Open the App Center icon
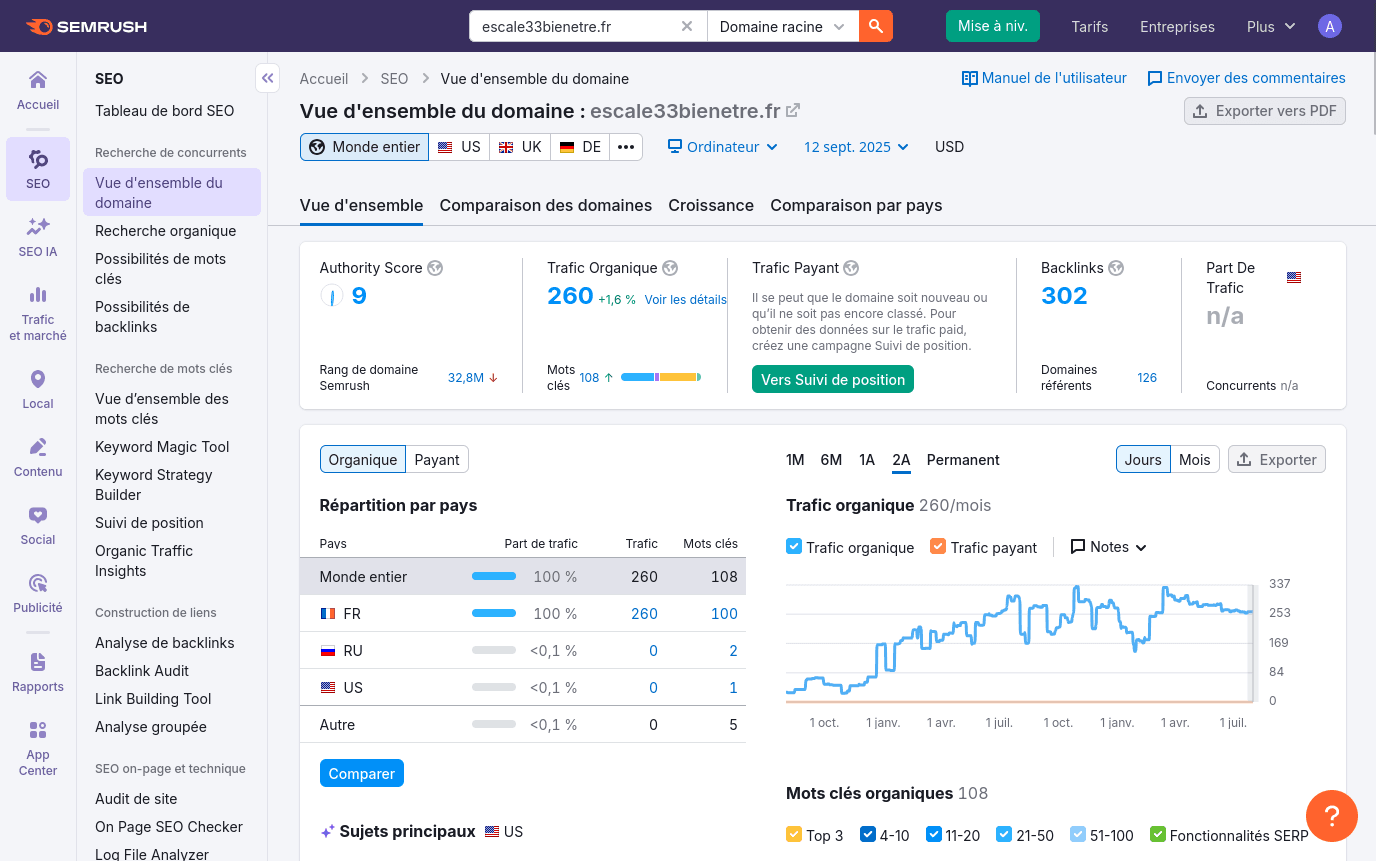This screenshot has height=861, width=1376. pos(38,748)
